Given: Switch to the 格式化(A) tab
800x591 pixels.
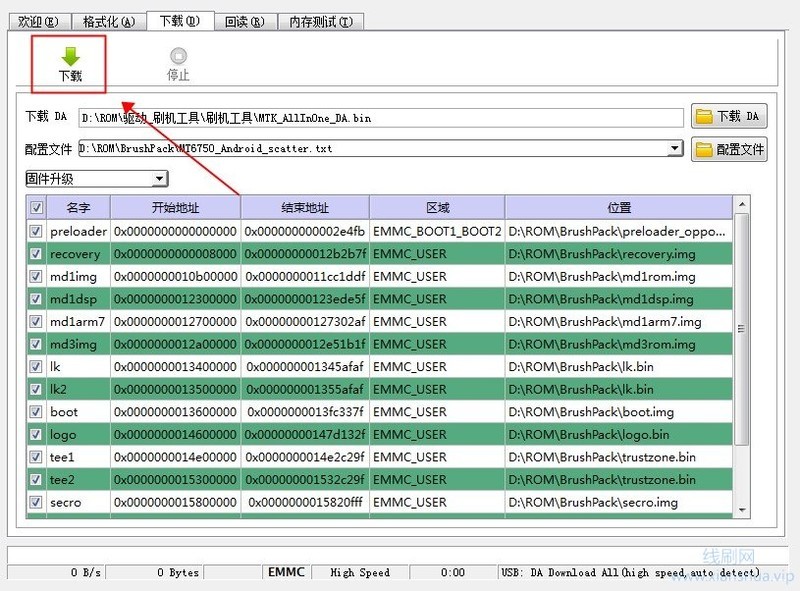Looking at the screenshot, I should pyautogui.click(x=109, y=22).
